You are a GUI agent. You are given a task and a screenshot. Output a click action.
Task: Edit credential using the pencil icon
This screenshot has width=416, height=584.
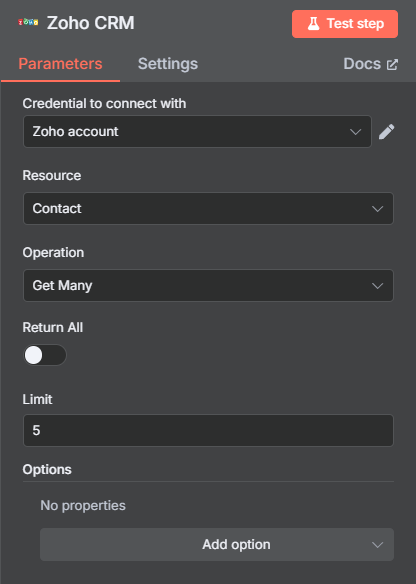coord(386,132)
